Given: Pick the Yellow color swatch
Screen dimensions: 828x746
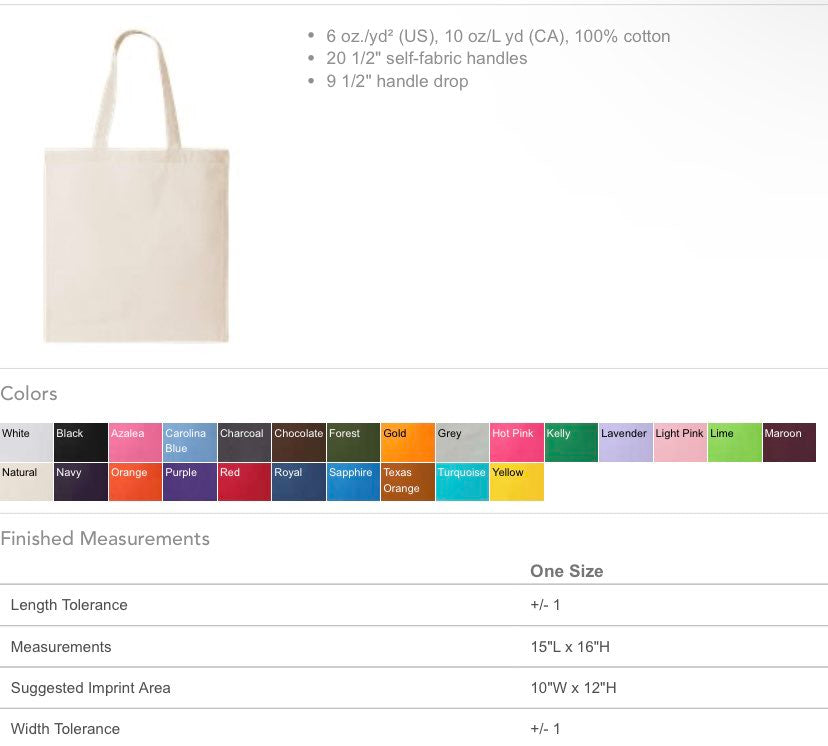Looking at the screenshot, I should pyautogui.click(x=516, y=482).
